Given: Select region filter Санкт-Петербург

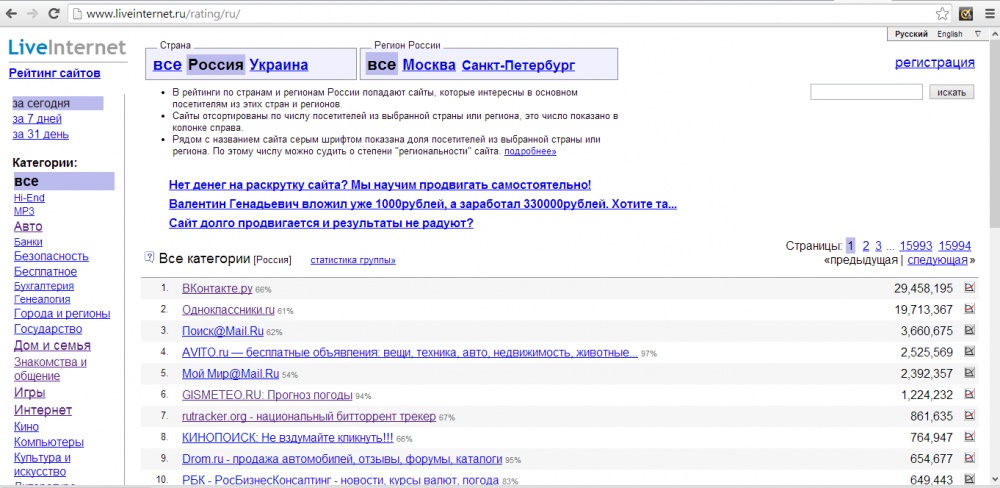Looking at the screenshot, I should (x=518, y=65).
